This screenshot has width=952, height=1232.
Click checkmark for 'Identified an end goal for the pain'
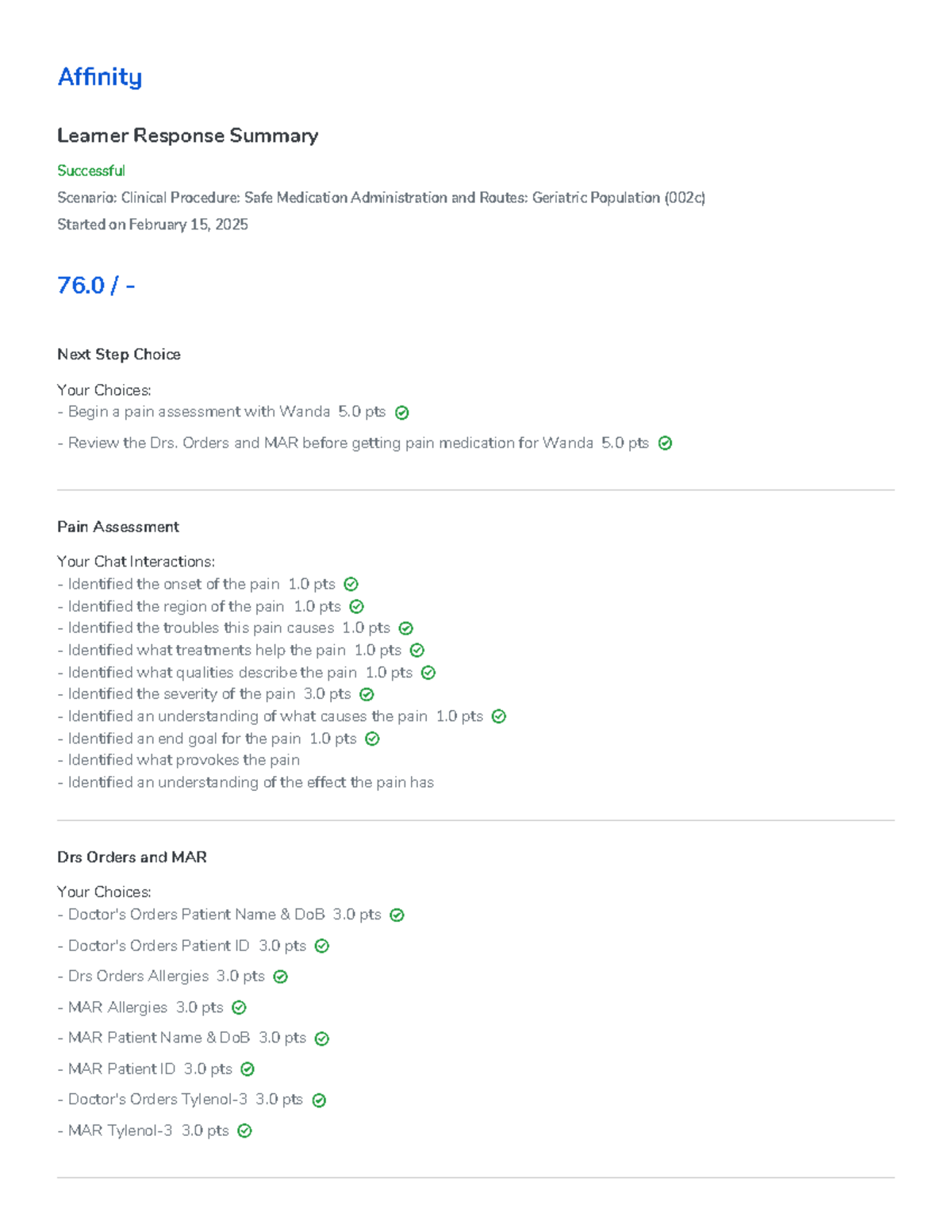372,739
